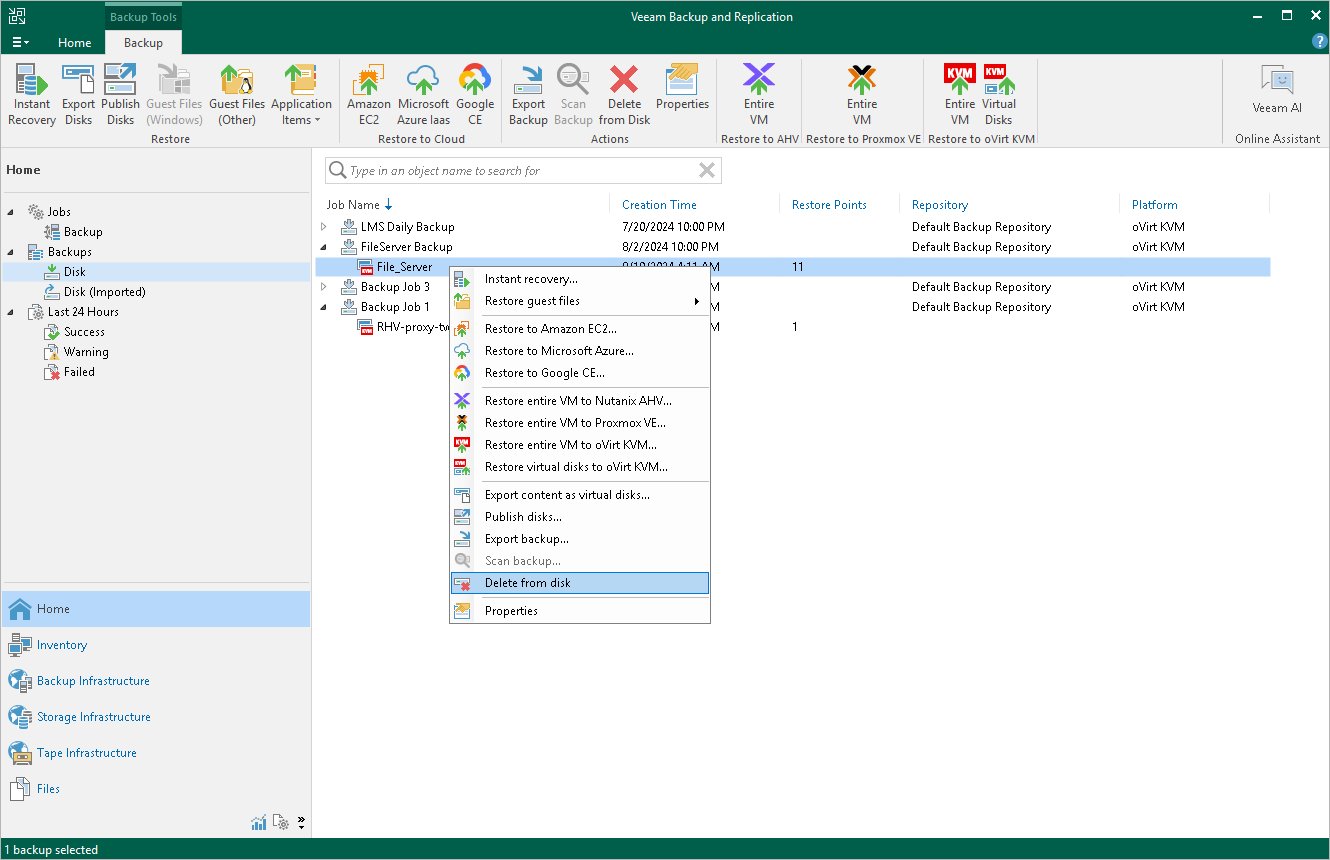Pick Restore to Microsoft Azure... menu entry
This screenshot has width=1330, height=860.
(580, 351)
